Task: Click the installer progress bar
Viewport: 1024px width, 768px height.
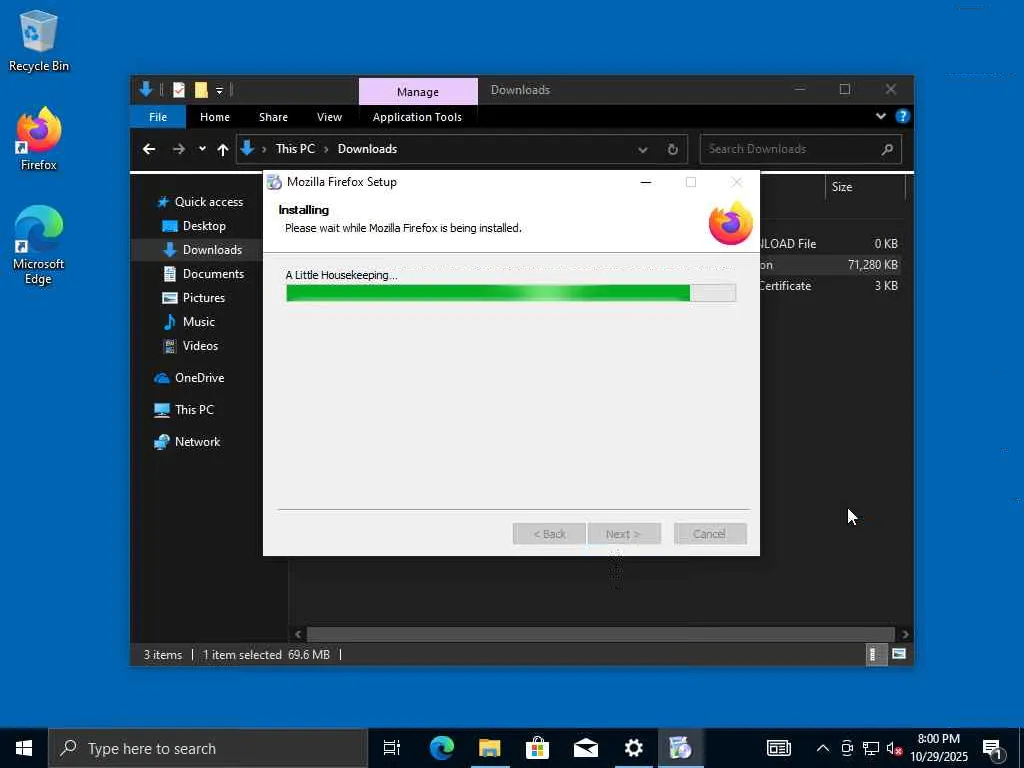Action: [x=511, y=293]
